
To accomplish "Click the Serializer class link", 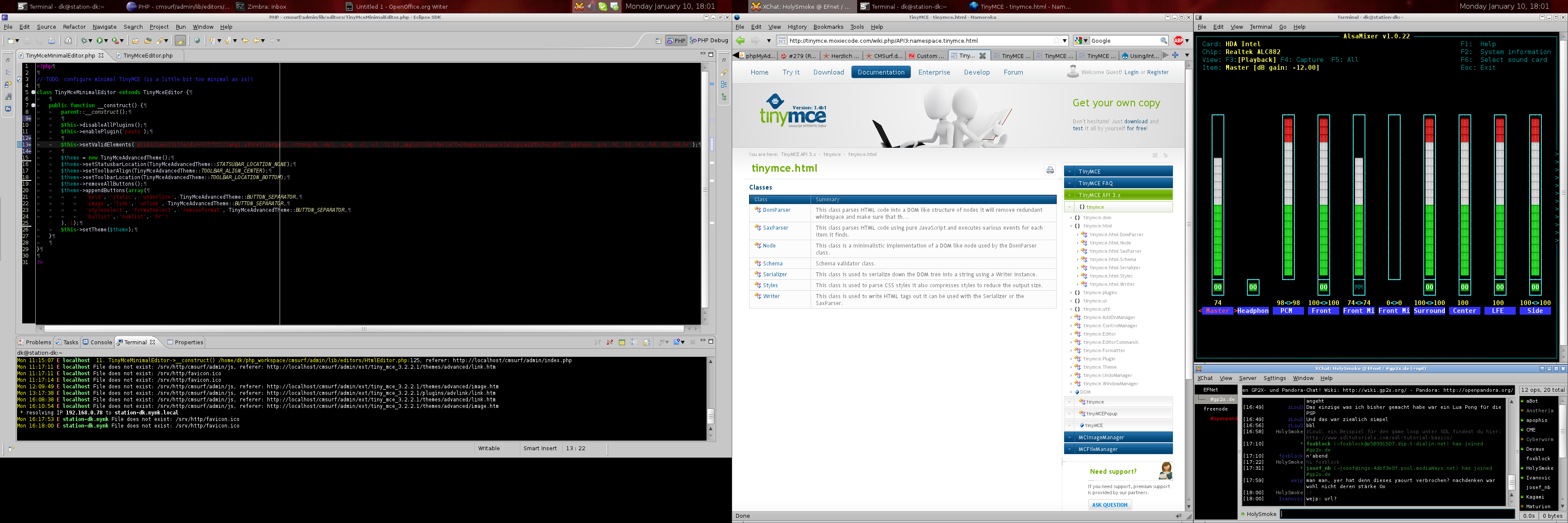I will coord(774,275).
